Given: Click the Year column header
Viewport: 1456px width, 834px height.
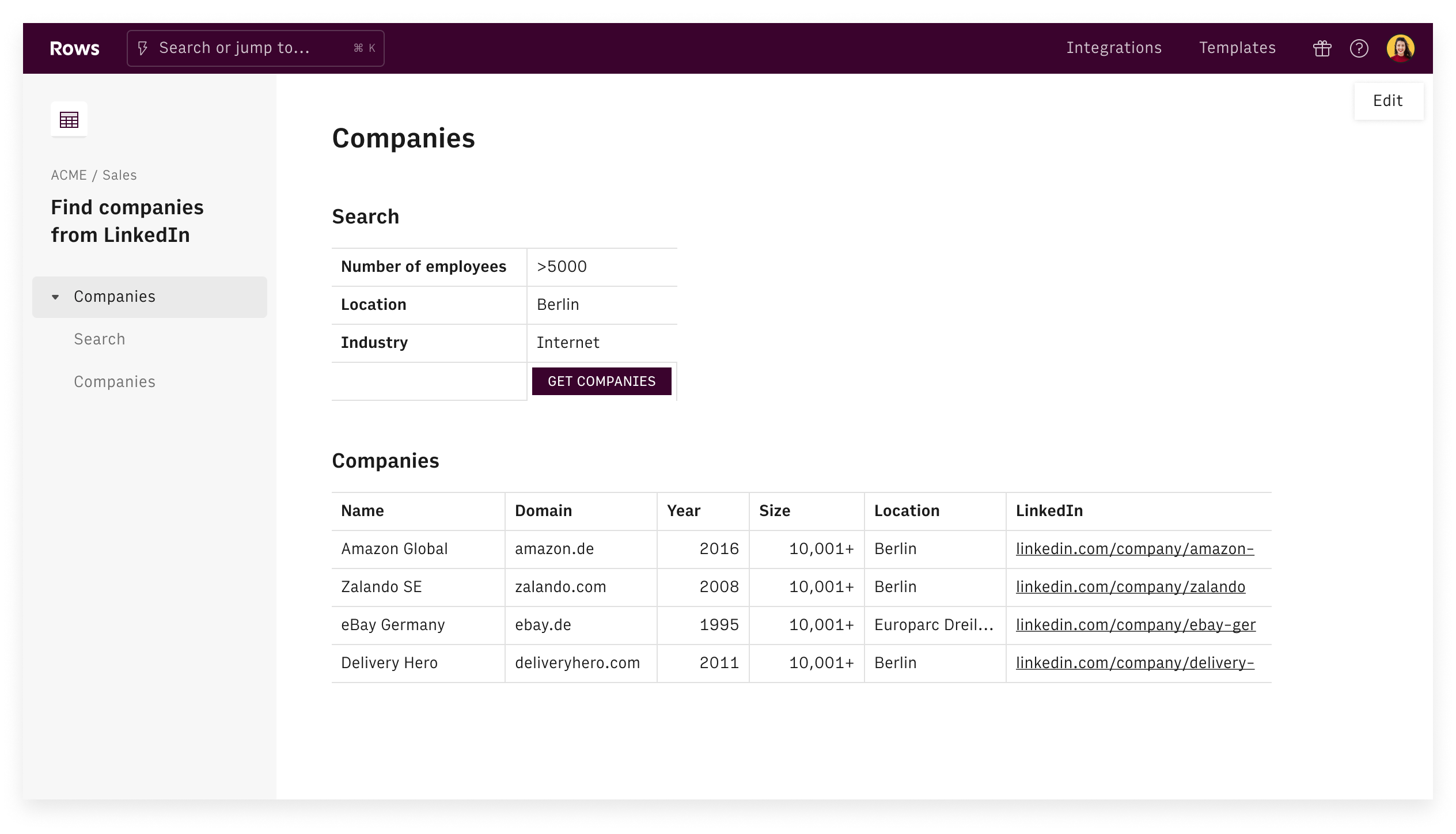Looking at the screenshot, I should (x=703, y=511).
